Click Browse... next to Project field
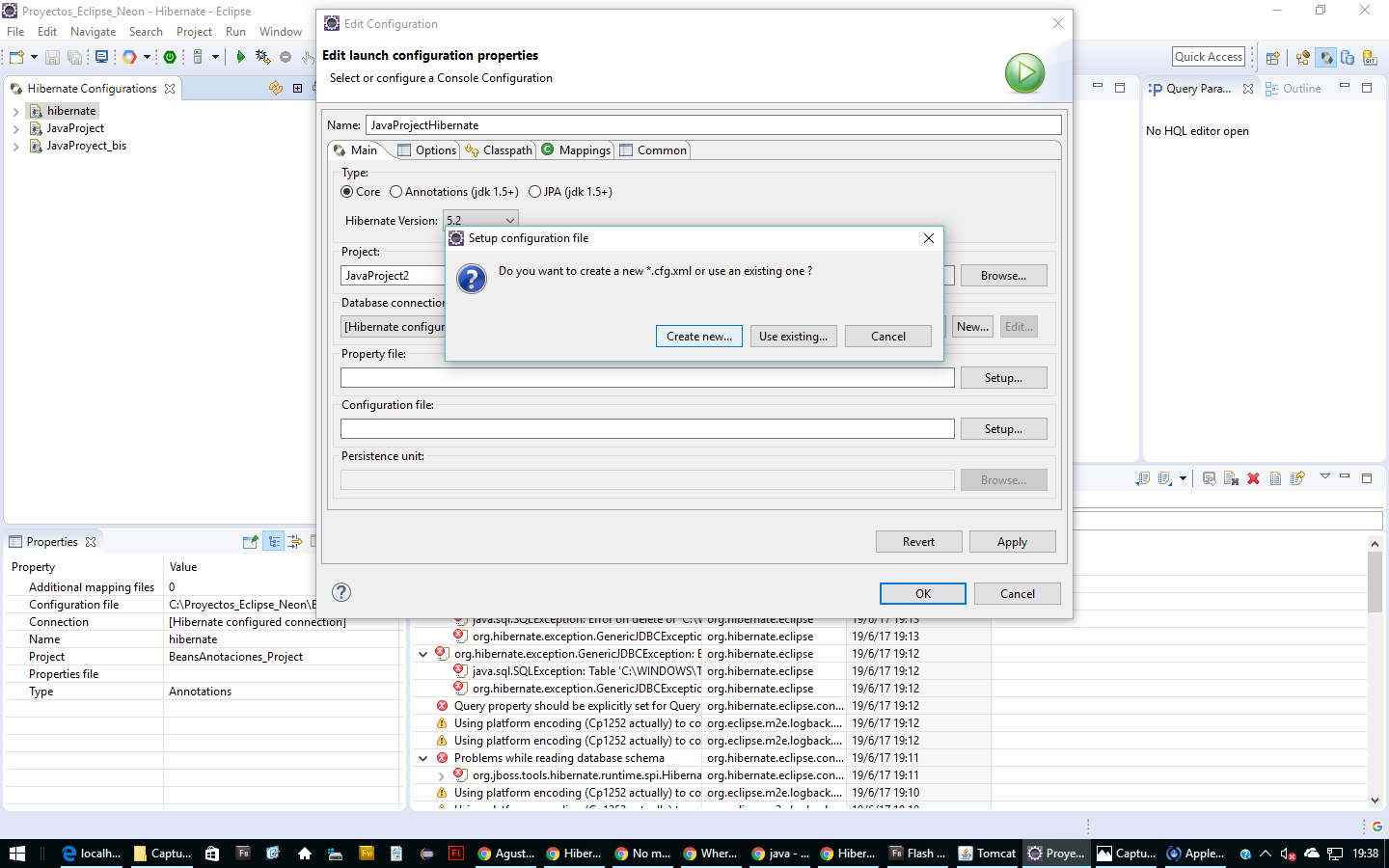The image size is (1389, 868). pyautogui.click(x=1004, y=276)
